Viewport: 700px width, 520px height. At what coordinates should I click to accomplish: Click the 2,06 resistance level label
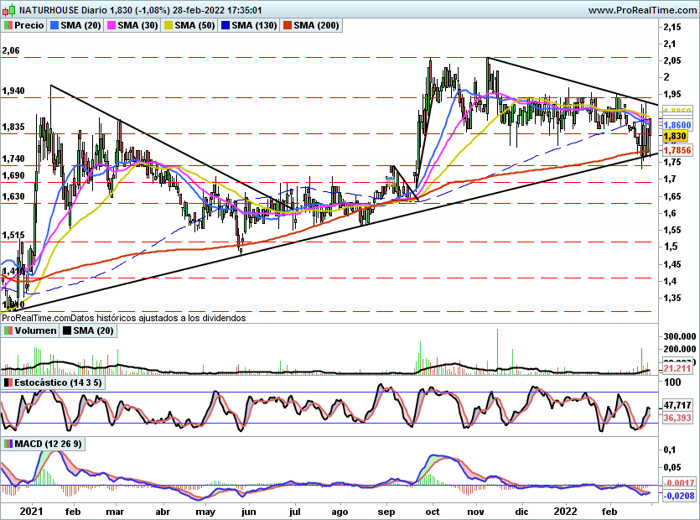click(11, 50)
